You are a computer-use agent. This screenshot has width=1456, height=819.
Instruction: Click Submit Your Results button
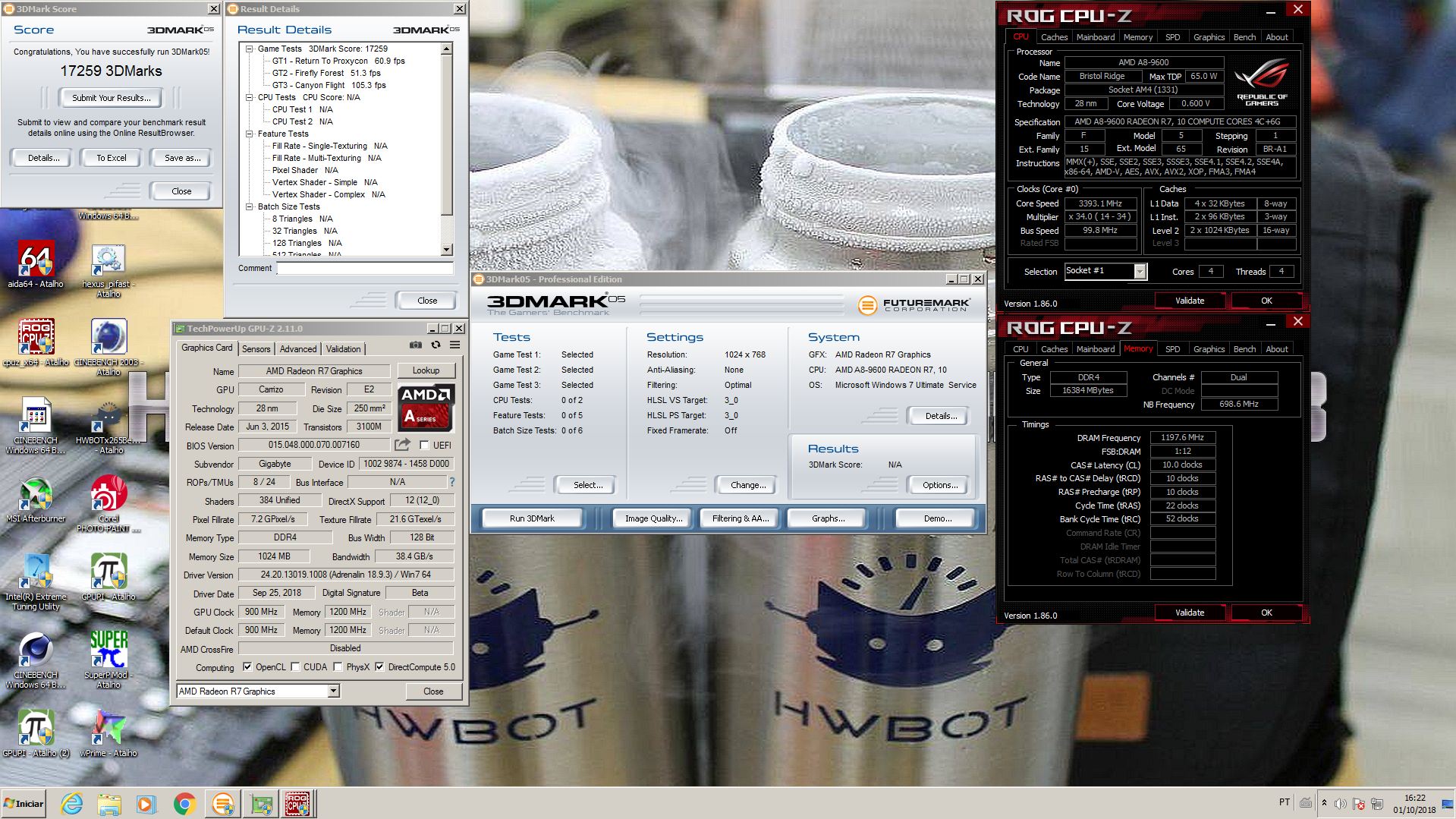[x=112, y=98]
